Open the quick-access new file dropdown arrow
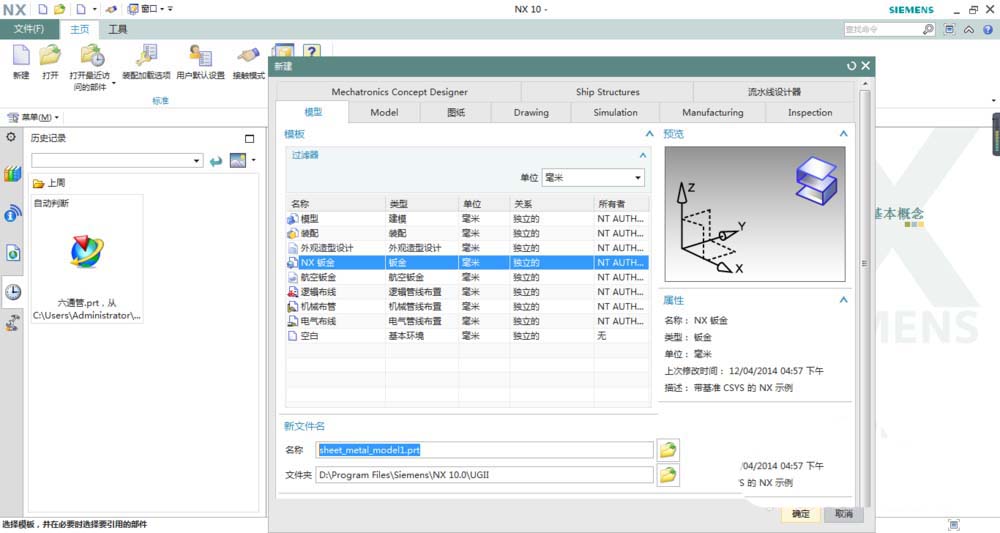This screenshot has width=1000, height=533. 95,10
